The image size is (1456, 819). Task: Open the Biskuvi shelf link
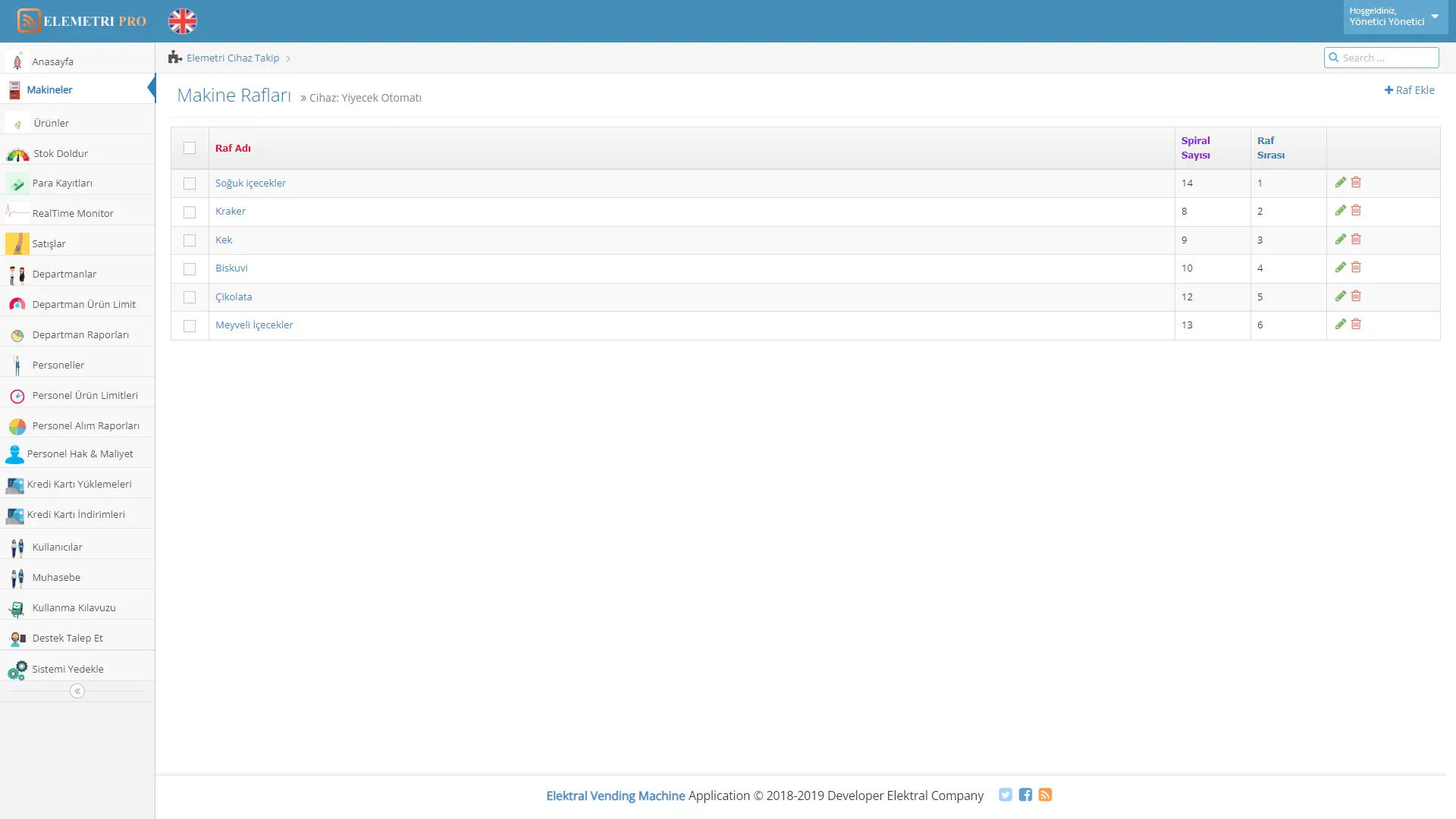[231, 268]
